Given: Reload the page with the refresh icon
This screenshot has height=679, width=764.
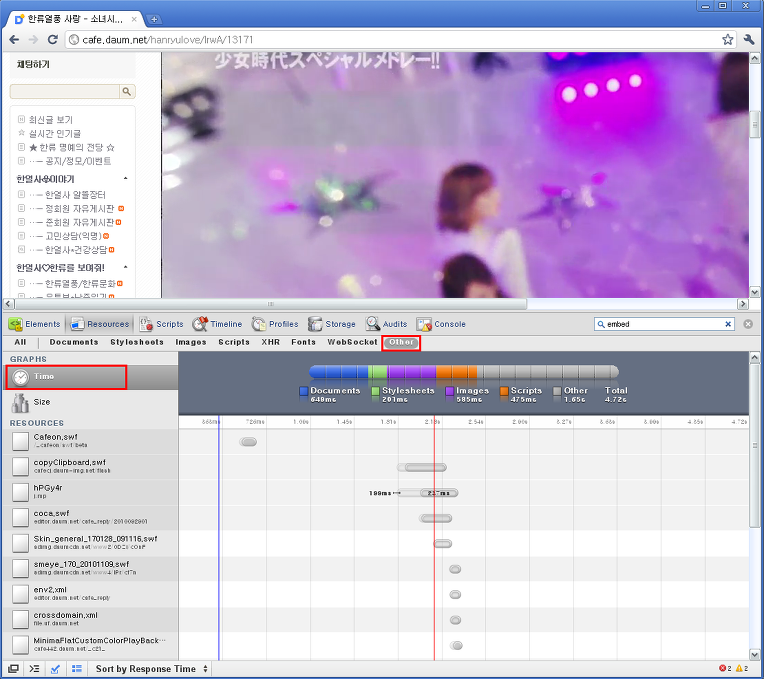Looking at the screenshot, I should (x=53, y=39).
